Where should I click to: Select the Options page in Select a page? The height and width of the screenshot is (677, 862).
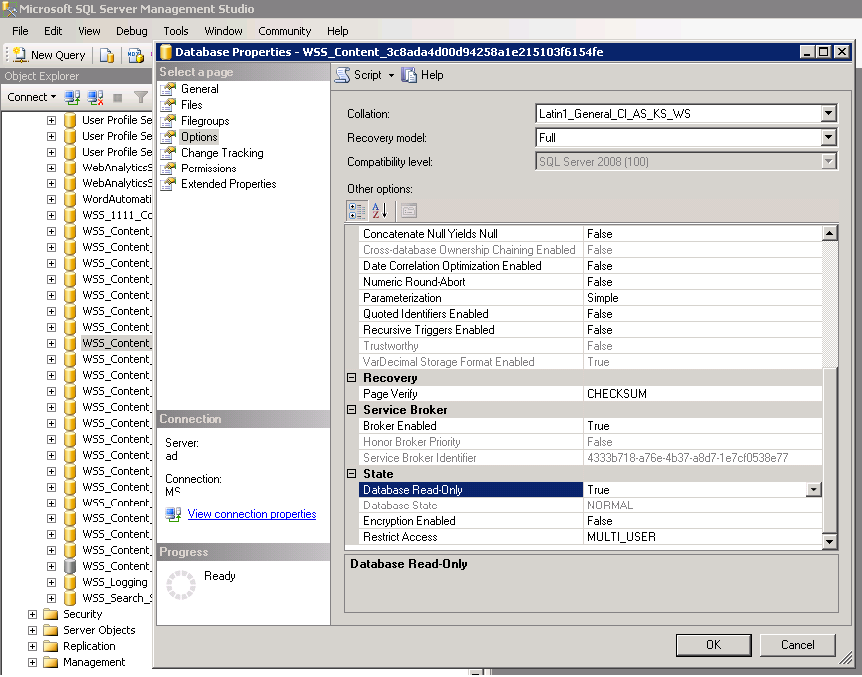[200, 137]
